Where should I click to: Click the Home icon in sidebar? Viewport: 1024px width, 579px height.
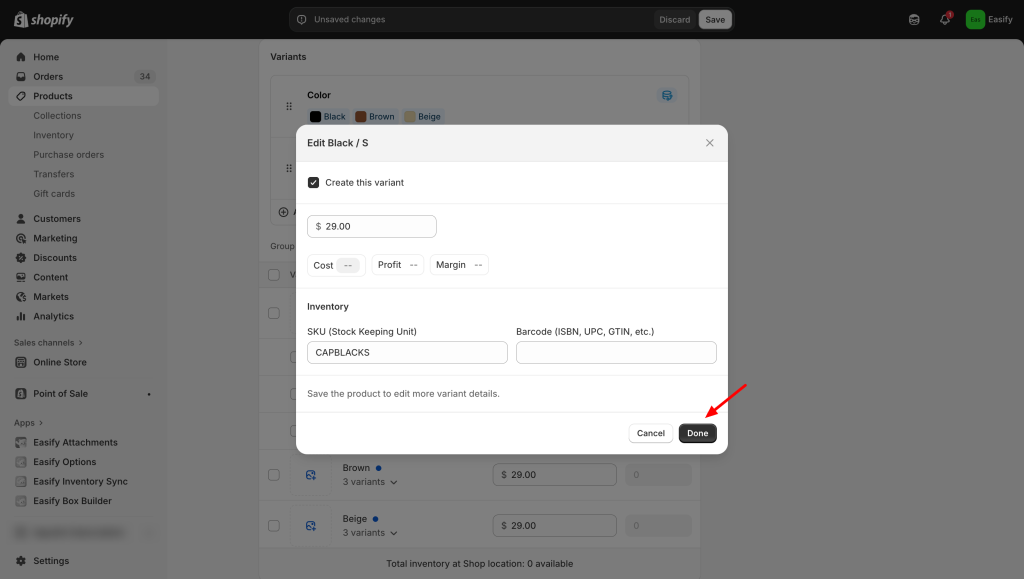(x=22, y=57)
